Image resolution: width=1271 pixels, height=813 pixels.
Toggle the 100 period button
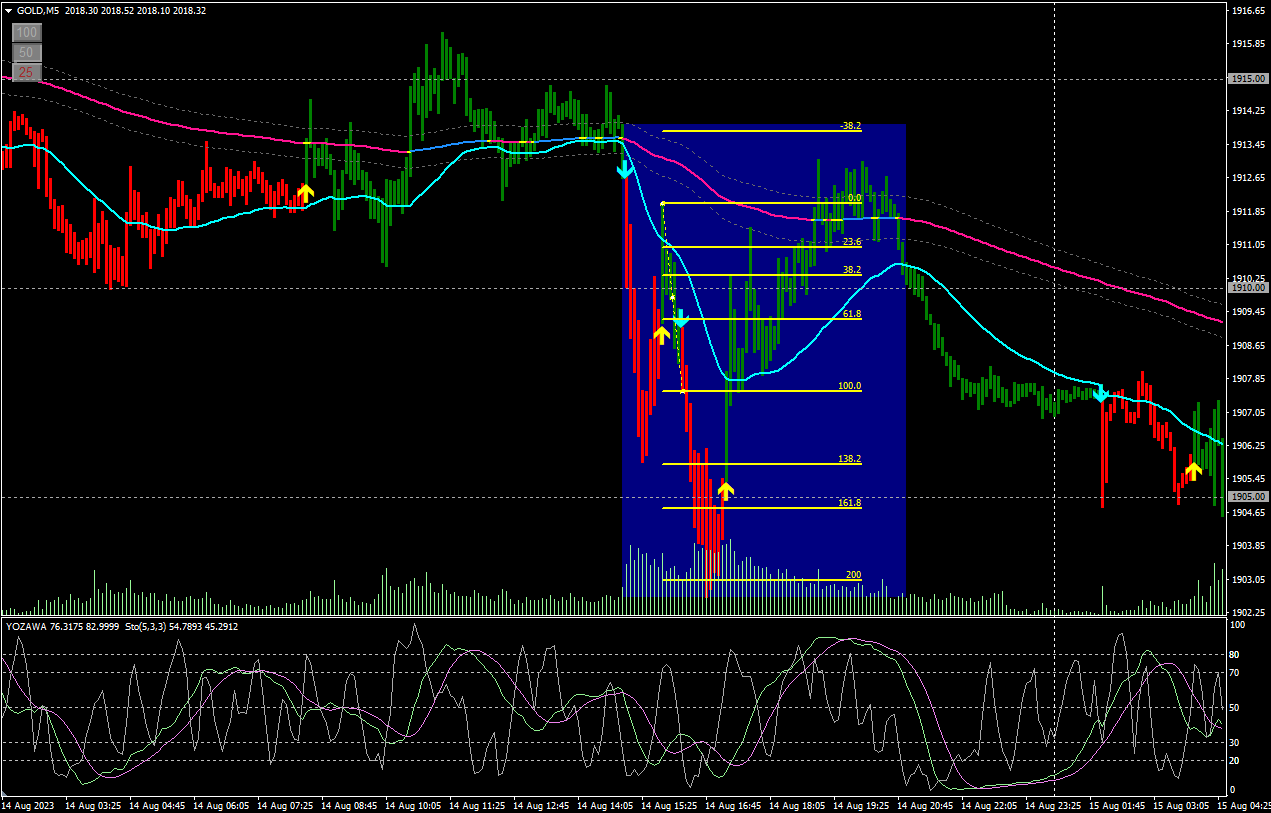[x=26, y=33]
